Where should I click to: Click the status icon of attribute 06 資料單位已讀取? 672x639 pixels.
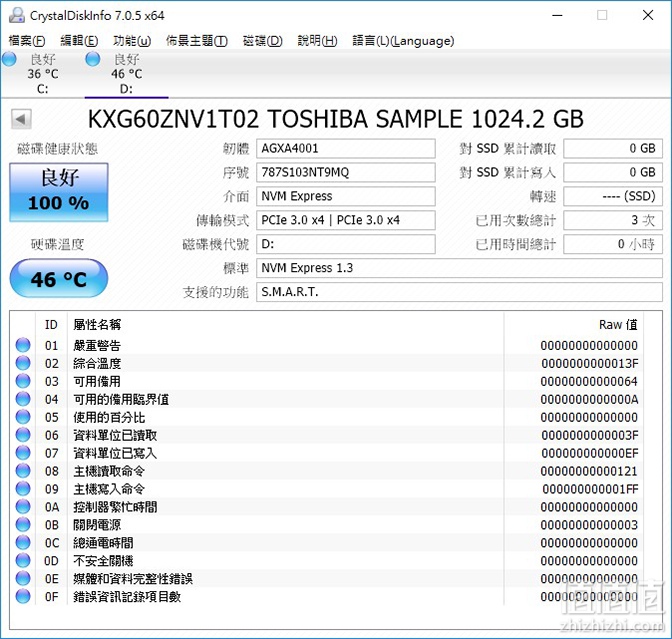[23, 435]
